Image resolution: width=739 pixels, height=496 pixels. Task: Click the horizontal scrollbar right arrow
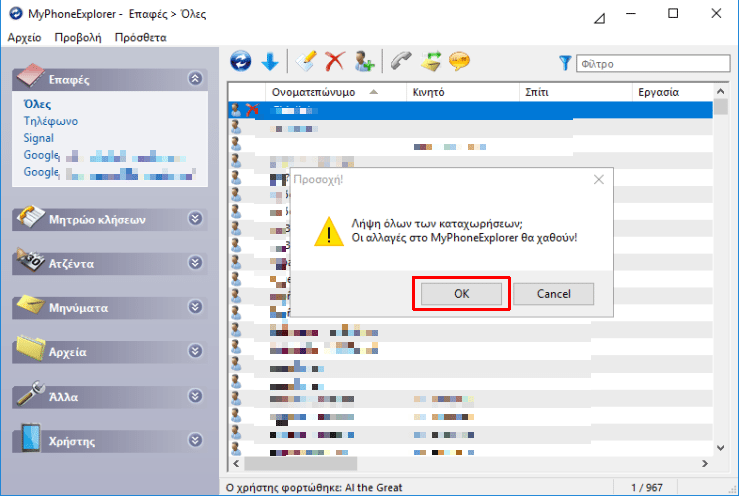point(705,464)
